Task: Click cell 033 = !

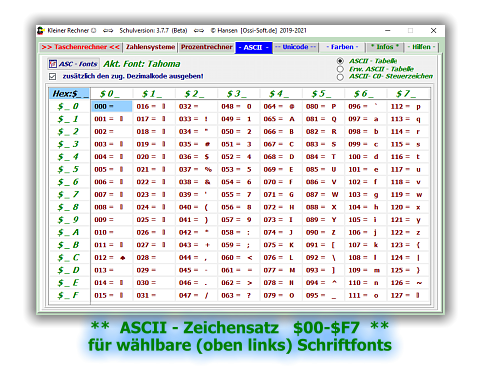Action: click(196, 119)
